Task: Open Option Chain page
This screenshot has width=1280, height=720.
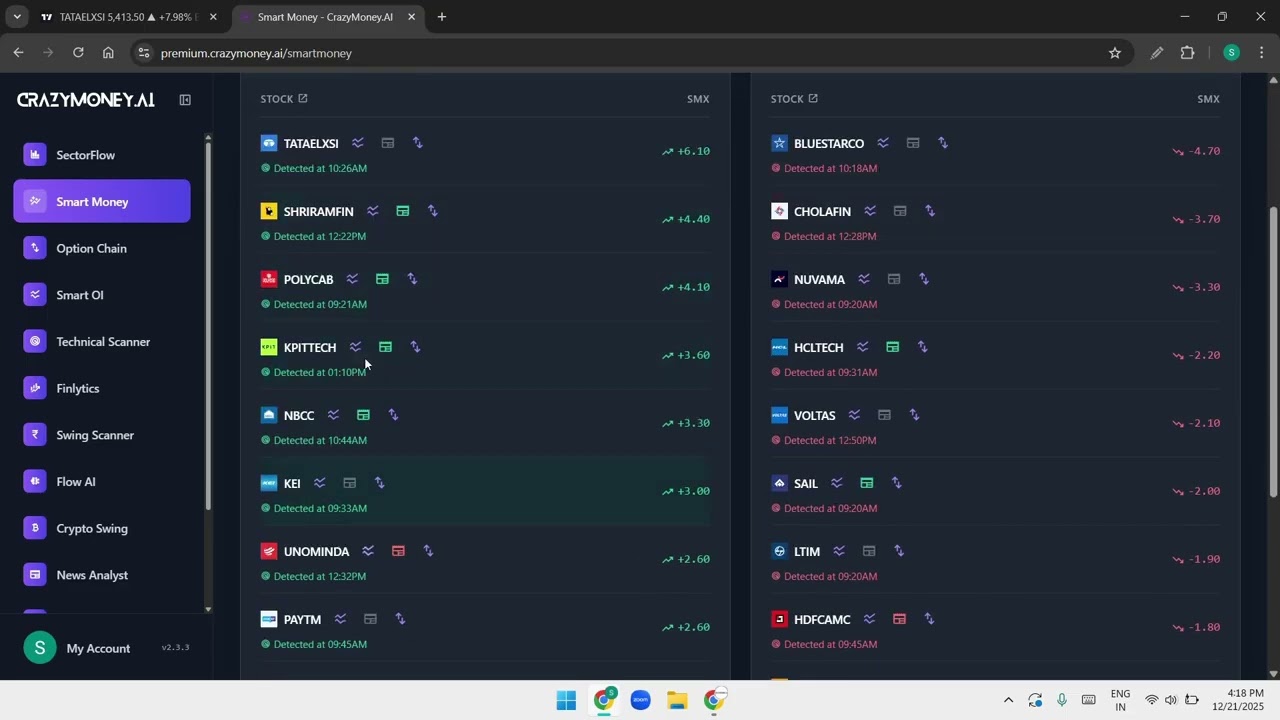Action: 101,248
